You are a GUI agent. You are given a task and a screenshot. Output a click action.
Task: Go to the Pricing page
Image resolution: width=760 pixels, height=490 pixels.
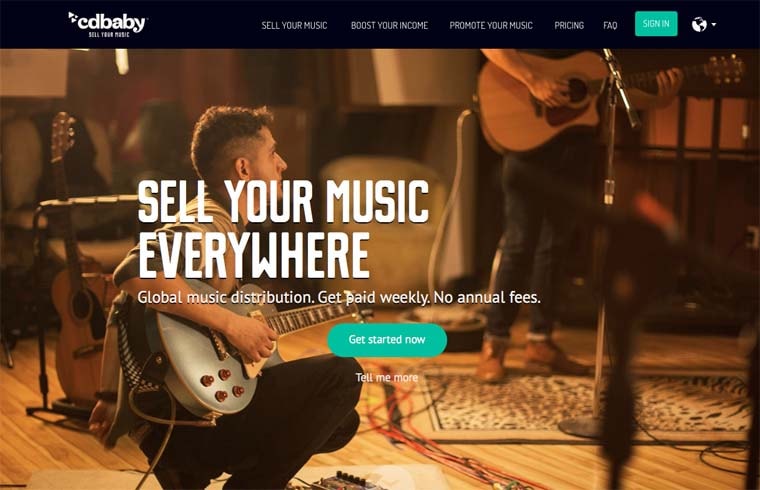(x=569, y=25)
